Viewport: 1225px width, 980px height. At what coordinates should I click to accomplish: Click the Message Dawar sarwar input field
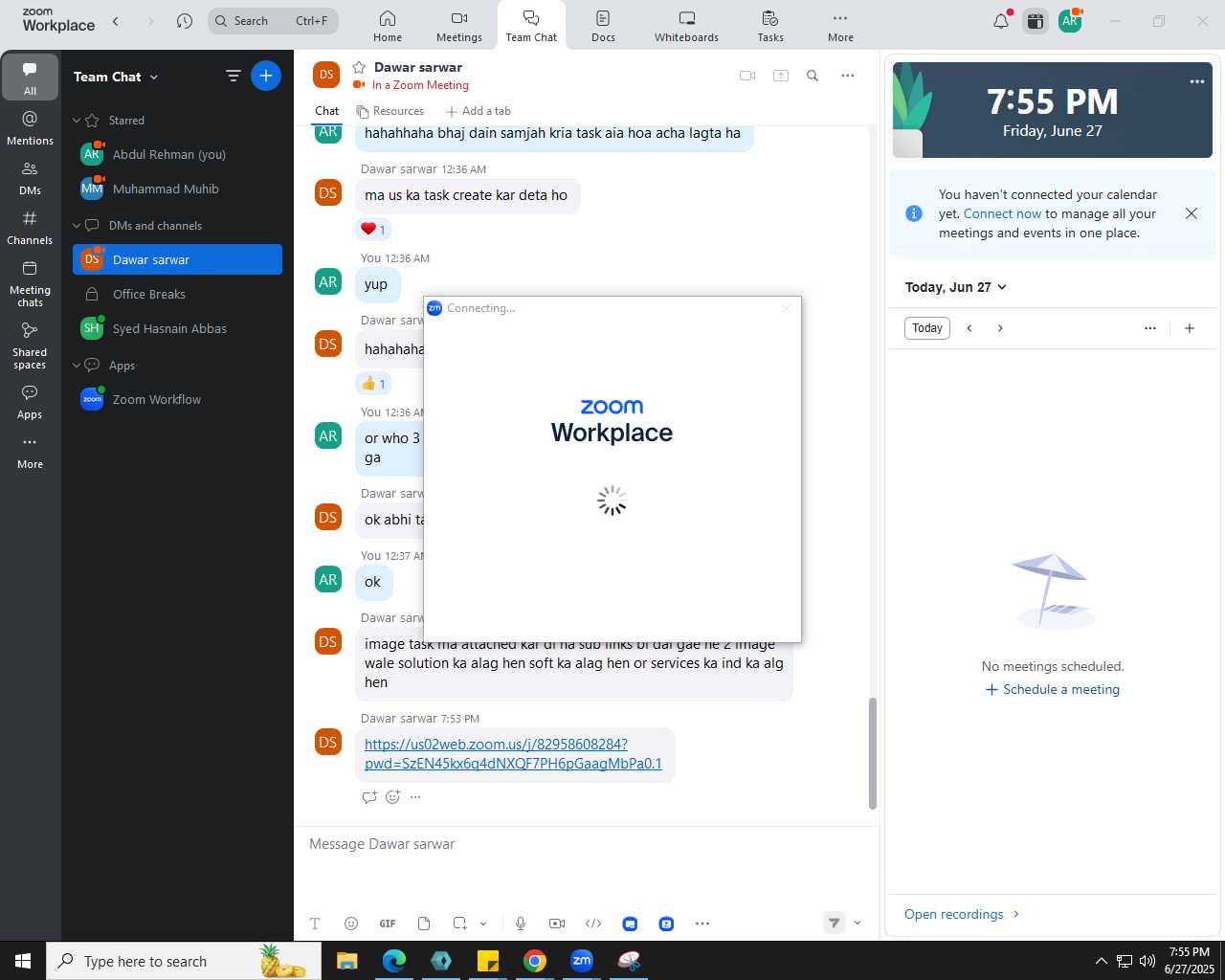tap(586, 844)
